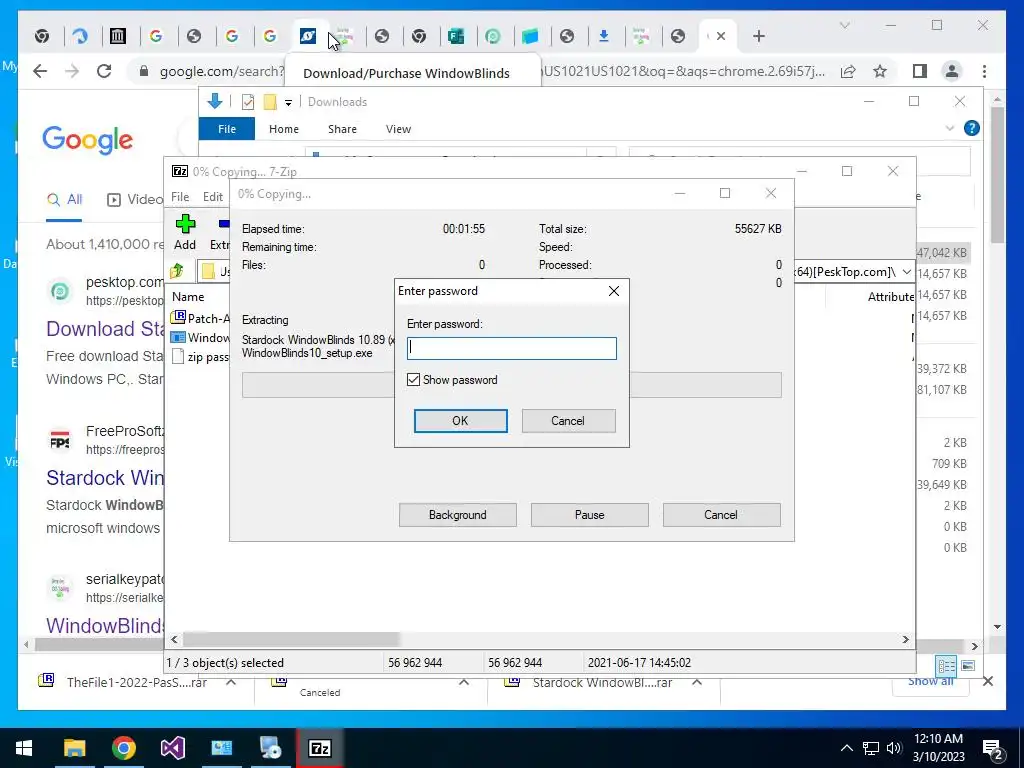The width and height of the screenshot is (1024, 768).
Task: Pause the extraction
Action: [x=590, y=515]
